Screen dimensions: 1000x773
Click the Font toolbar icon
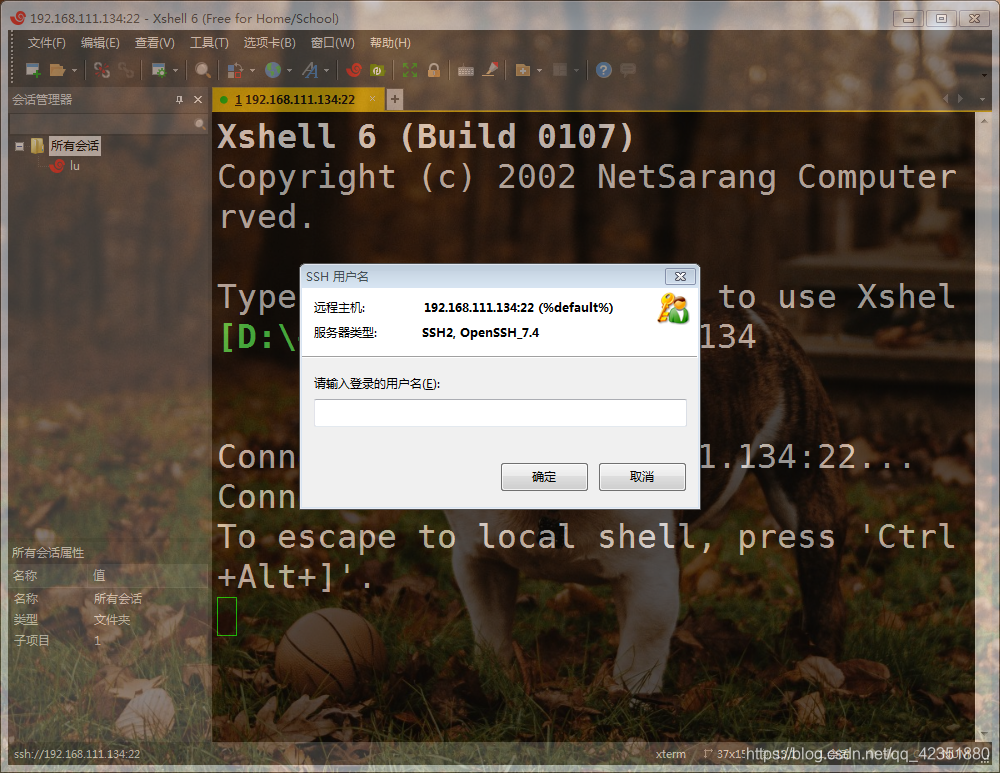[310, 70]
